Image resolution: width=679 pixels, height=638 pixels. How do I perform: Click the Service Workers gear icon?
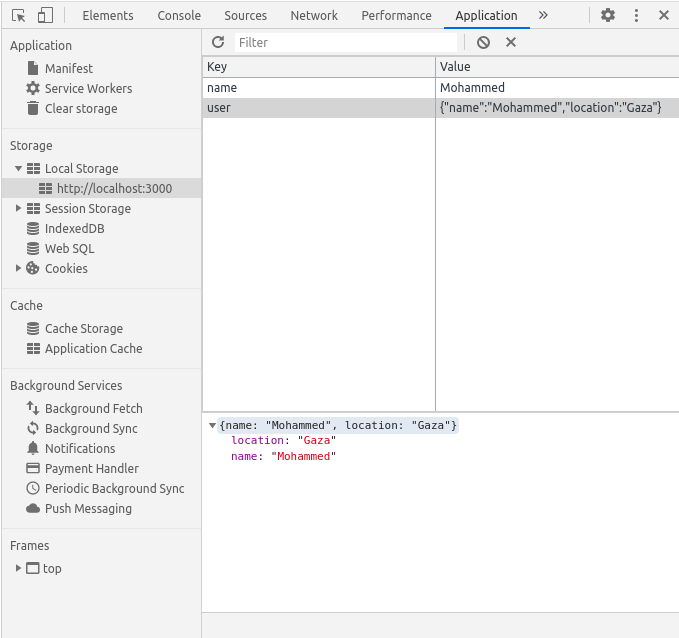pos(33,88)
